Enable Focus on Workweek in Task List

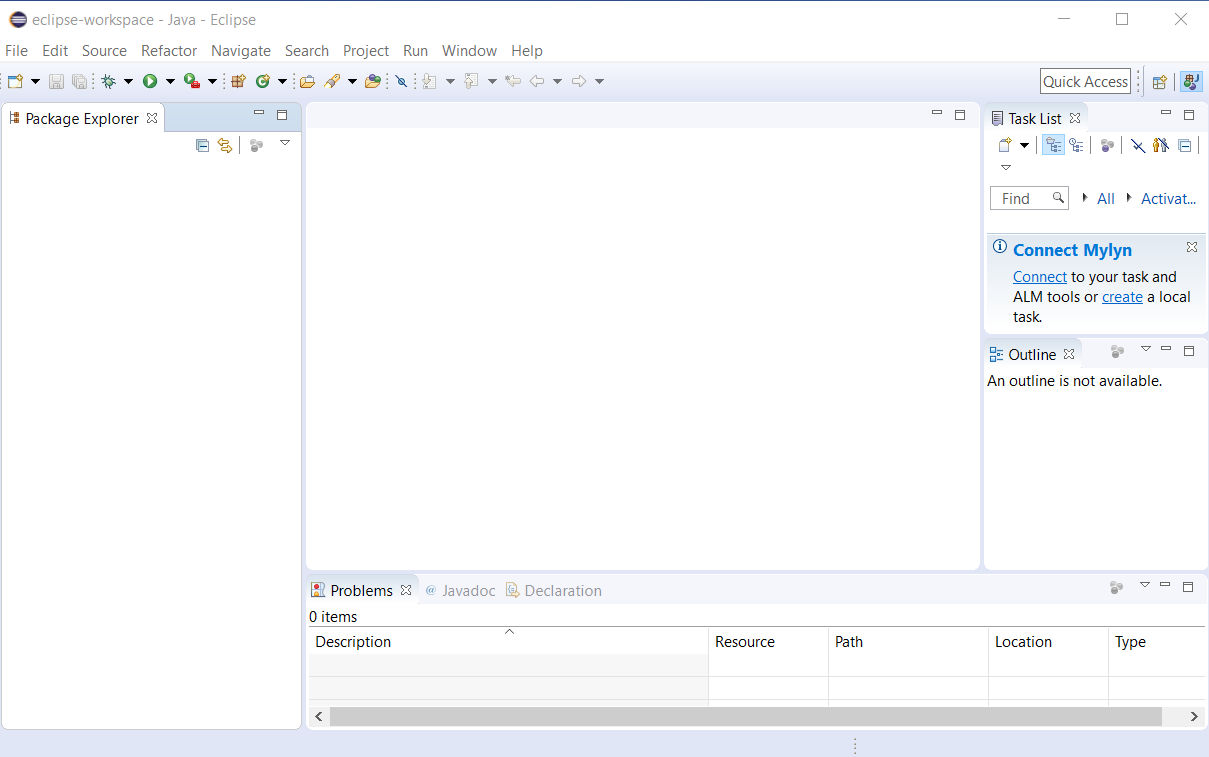(1138, 145)
